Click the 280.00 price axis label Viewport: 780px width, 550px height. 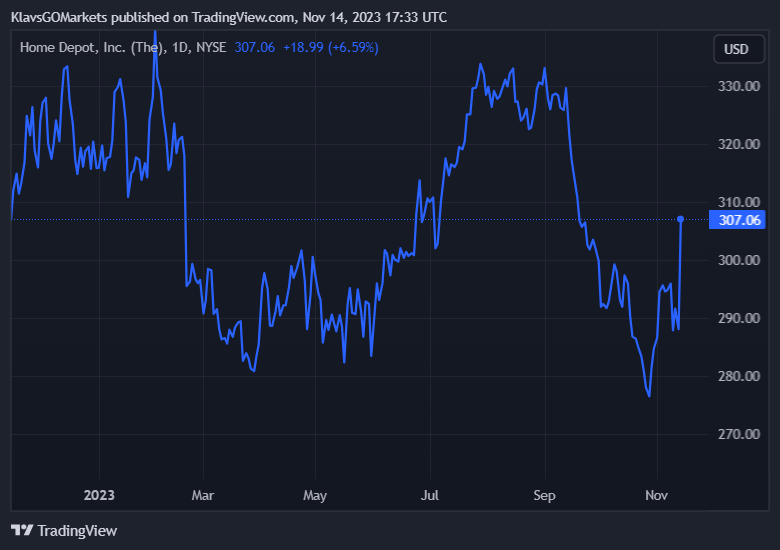(x=739, y=376)
